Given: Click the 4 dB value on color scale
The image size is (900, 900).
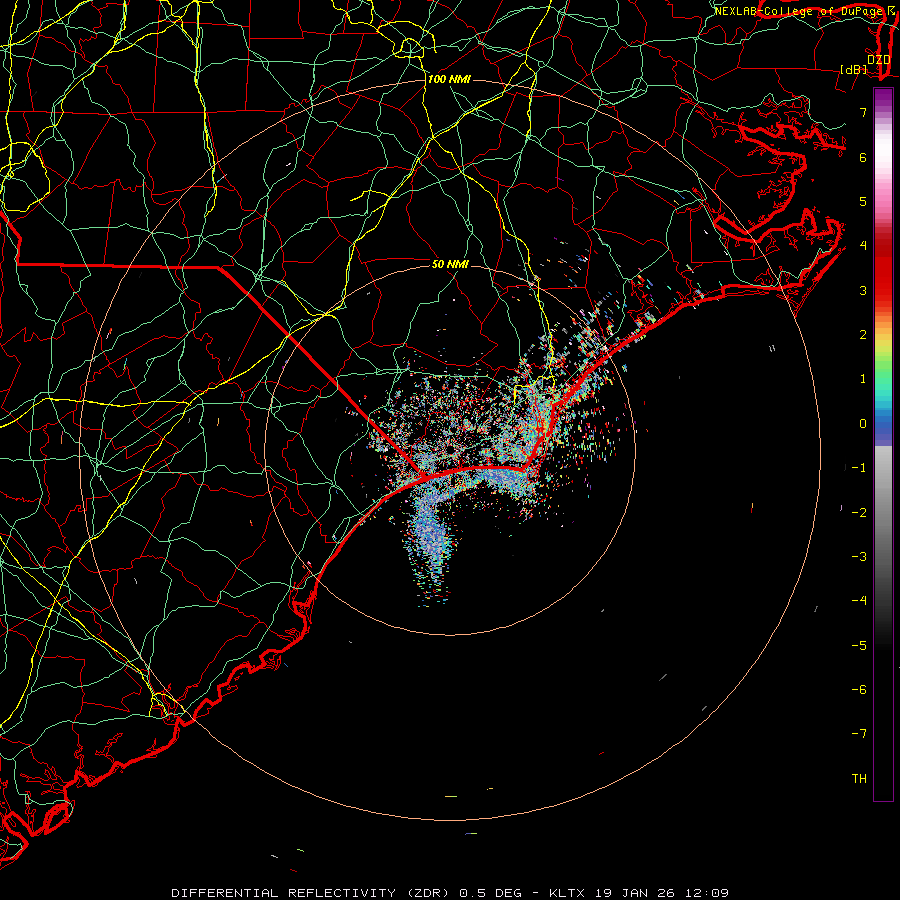Looking at the screenshot, I should coord(863,246).
